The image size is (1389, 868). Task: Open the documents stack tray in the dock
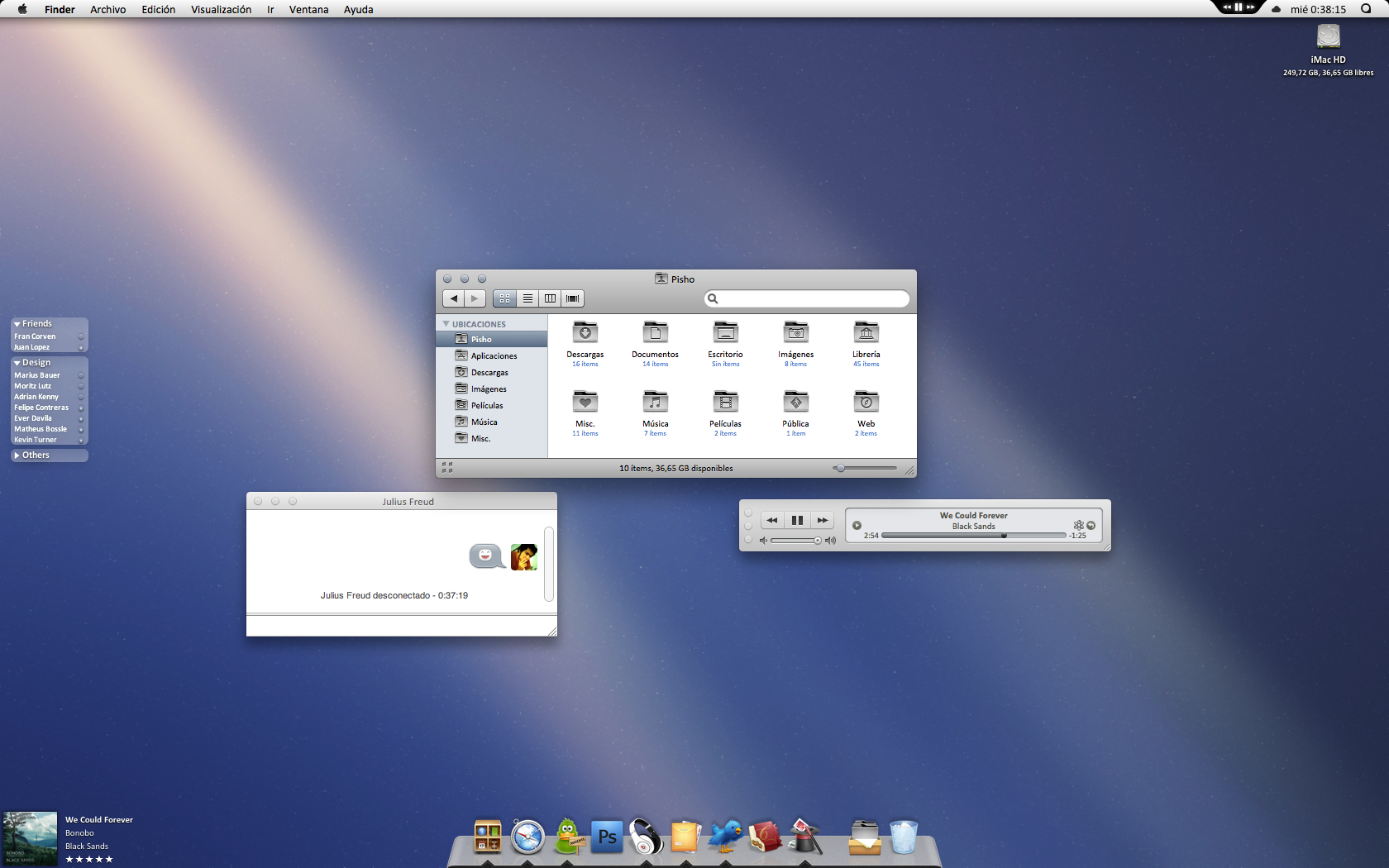coord(865,837)
